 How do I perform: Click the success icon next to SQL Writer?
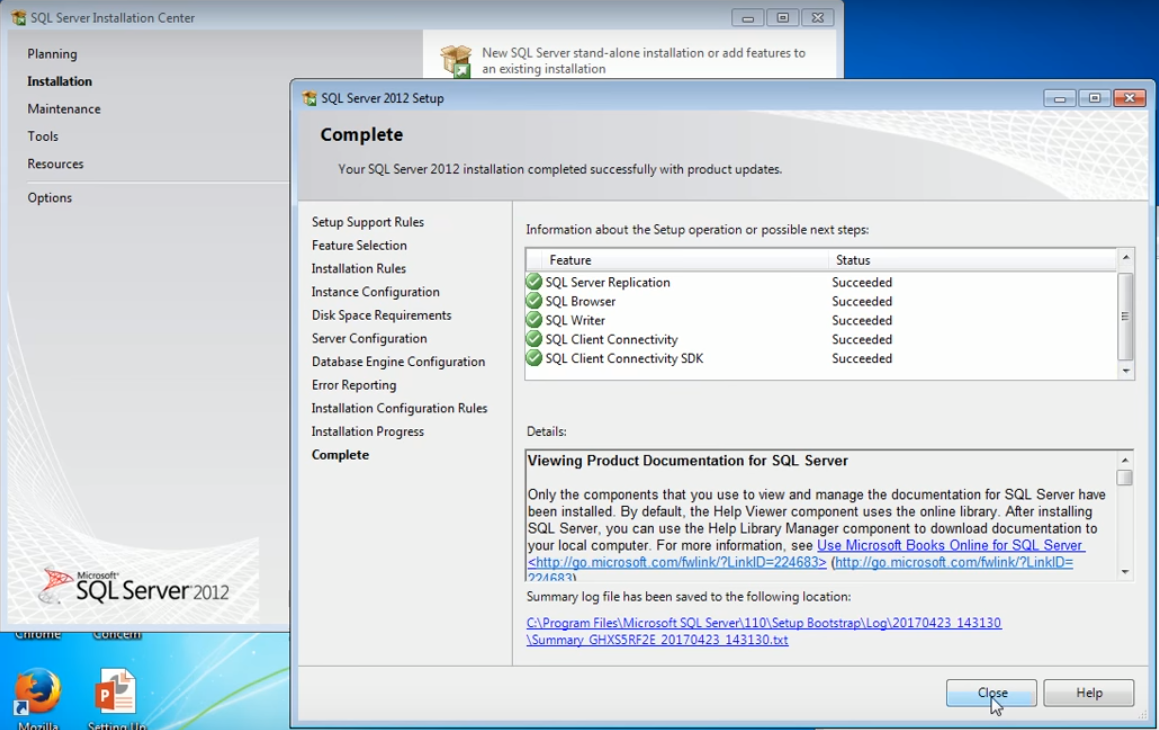coord(534,320)
